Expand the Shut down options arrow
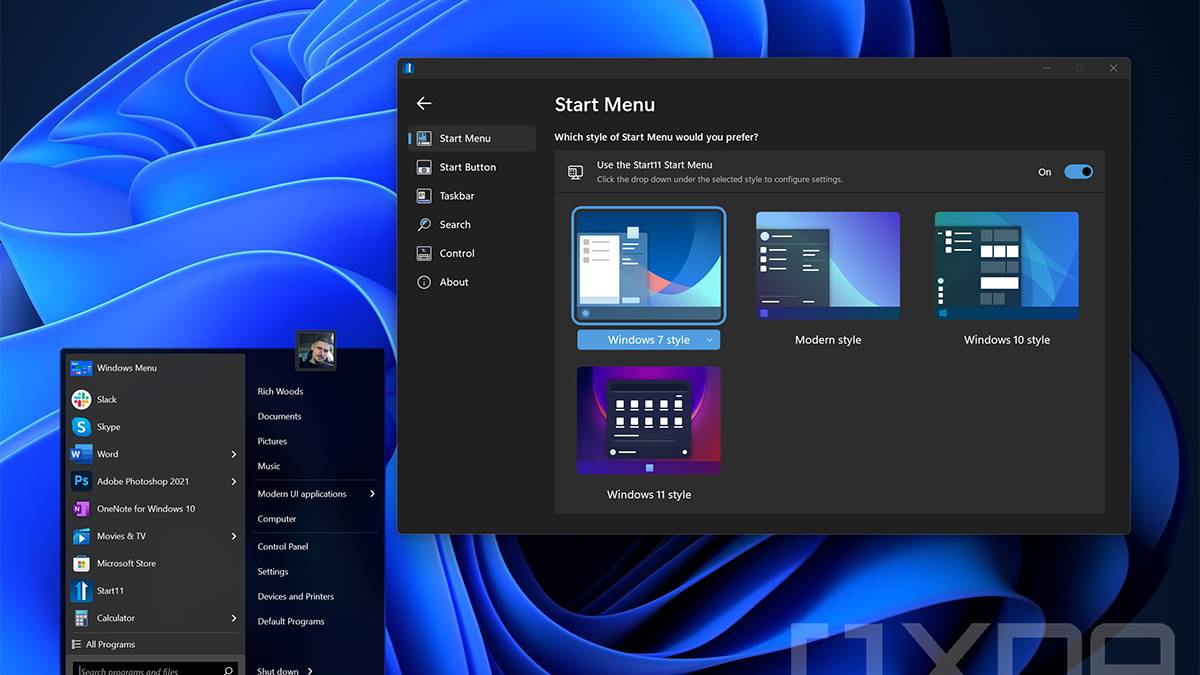This screenshot has height=675, width=1200. pos(310,671)
